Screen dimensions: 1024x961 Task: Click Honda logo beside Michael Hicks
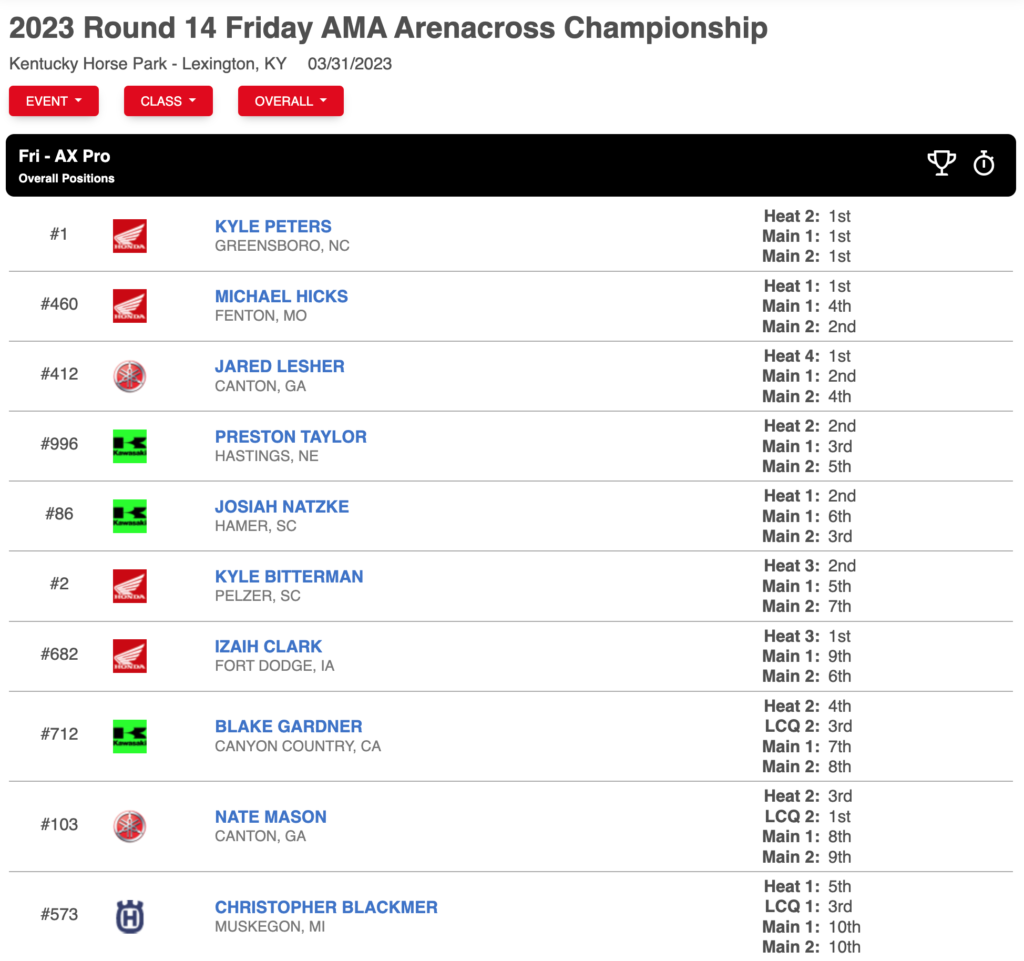tap(129, 306)
